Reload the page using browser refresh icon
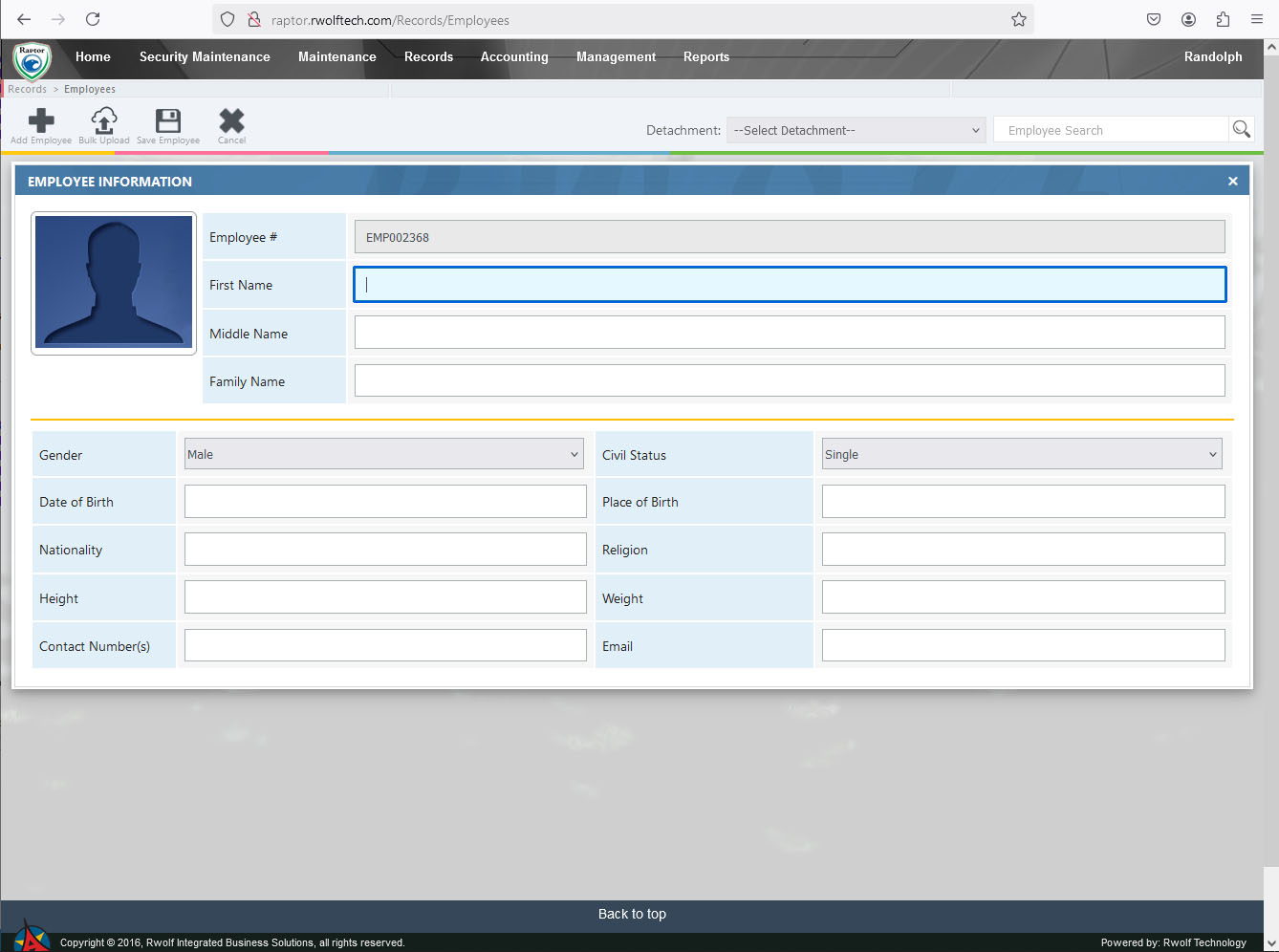Viewport: 1279px width, 952px height. point(93,20)
